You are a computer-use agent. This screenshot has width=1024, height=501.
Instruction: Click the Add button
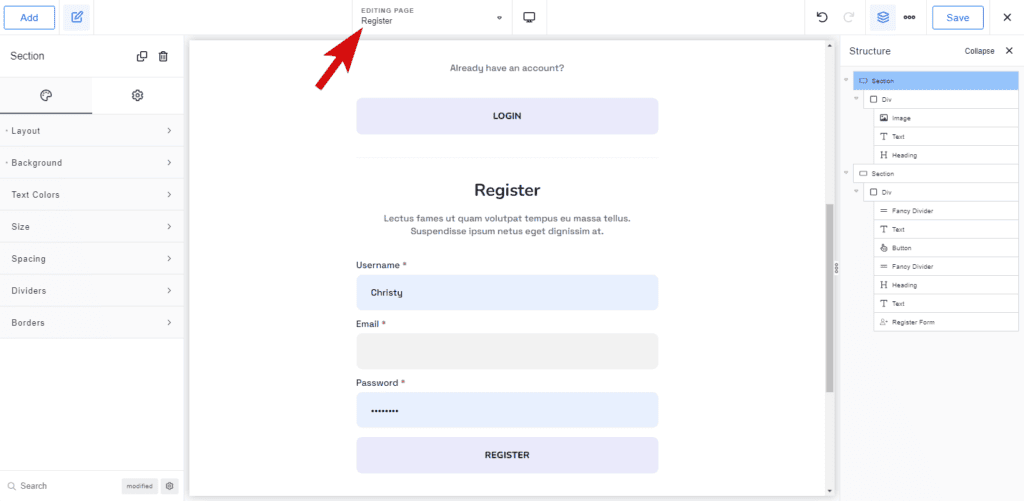coord(29,17)
